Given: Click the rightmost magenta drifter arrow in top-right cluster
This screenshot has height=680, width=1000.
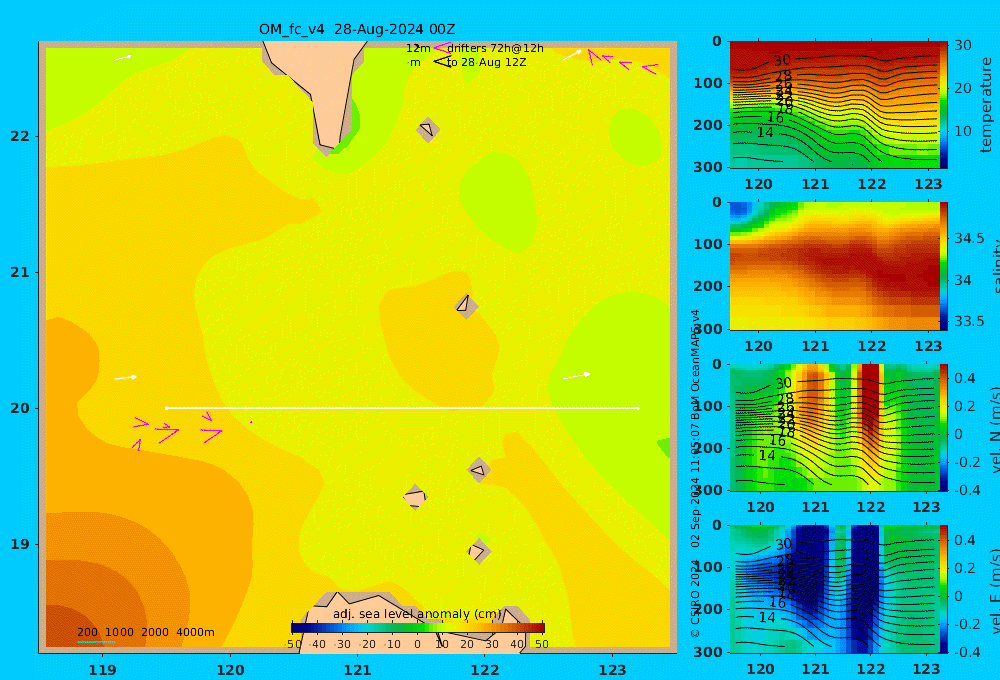Looking at the screenshot, I should tap(650, 68).
